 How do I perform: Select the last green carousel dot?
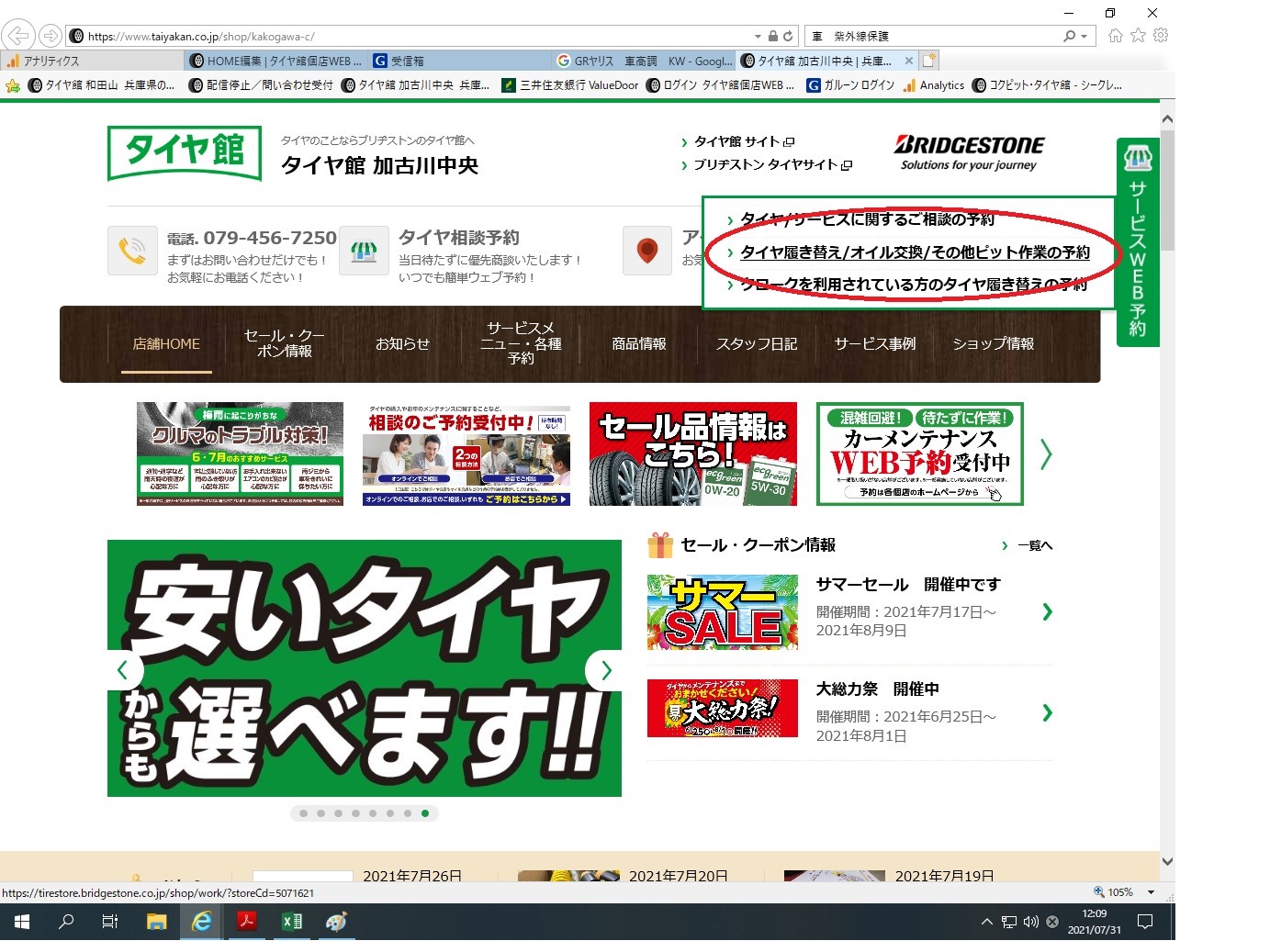pyautogui.click(x=424, y=813)
